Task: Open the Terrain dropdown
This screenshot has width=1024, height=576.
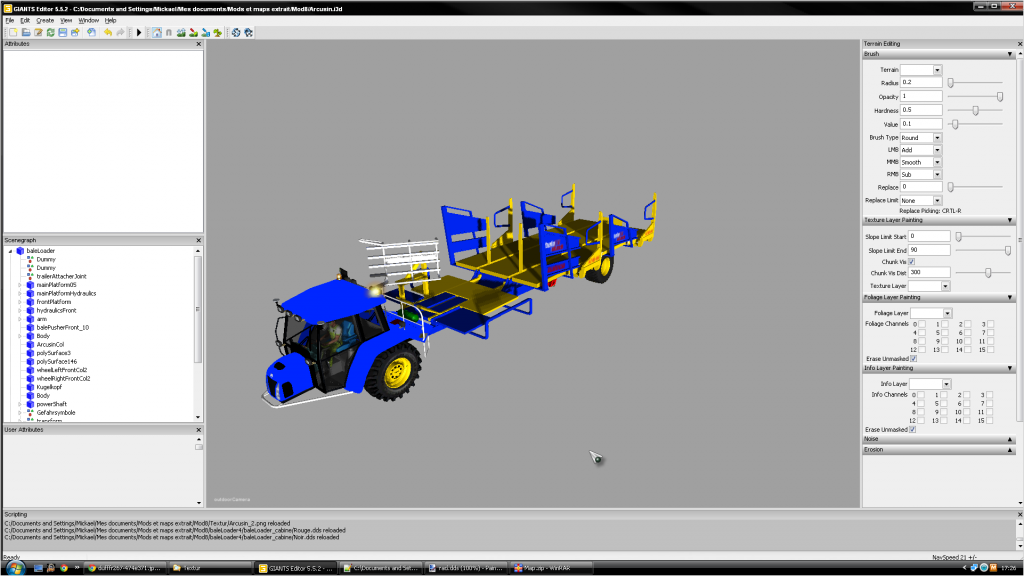Action: [x=937, y=70]
